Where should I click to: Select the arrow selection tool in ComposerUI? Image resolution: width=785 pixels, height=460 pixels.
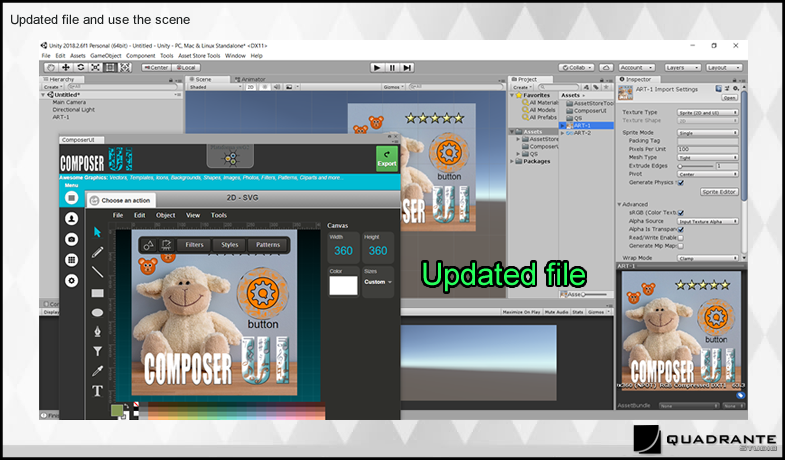point(97,232)
